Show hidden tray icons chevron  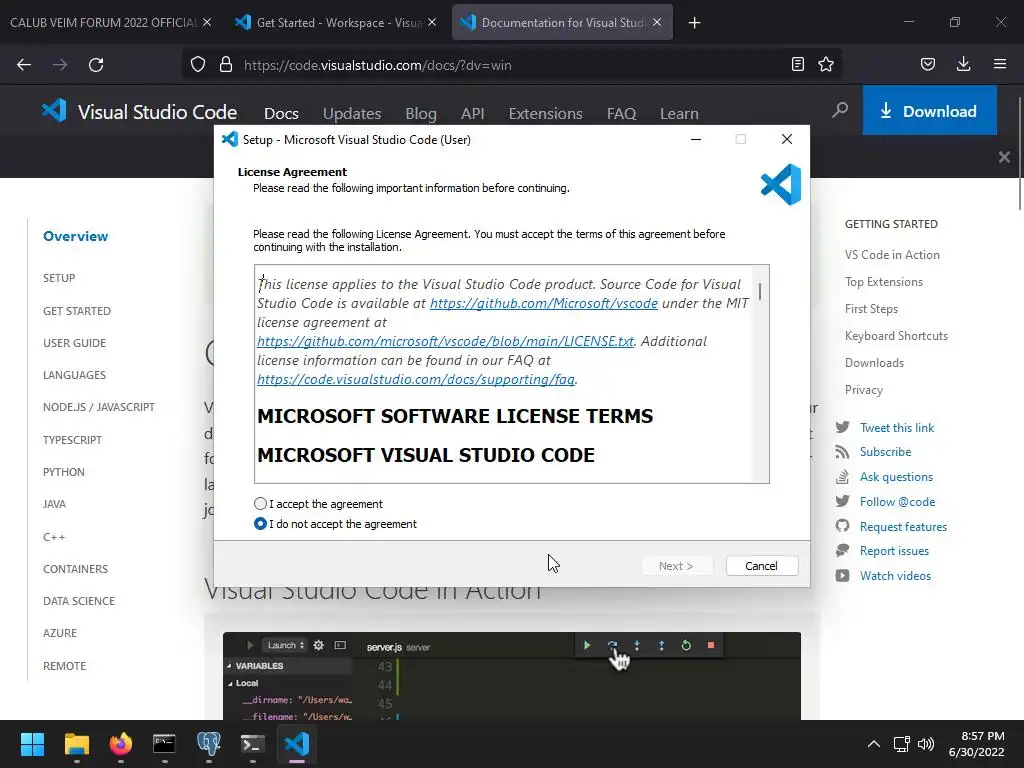pos(874,744)
